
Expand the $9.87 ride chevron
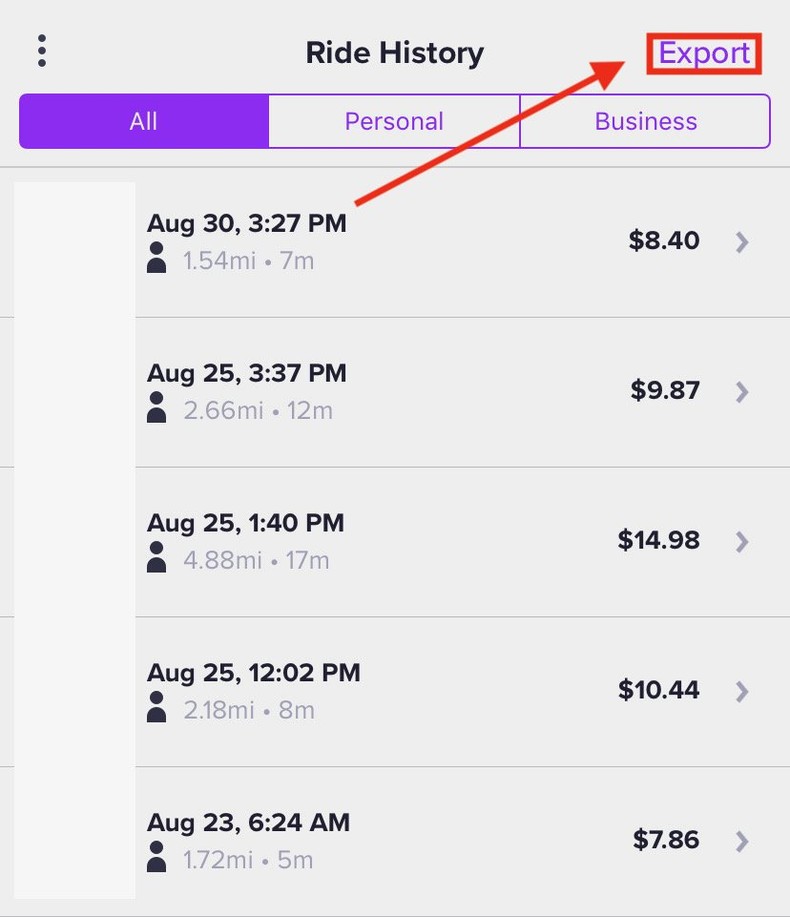point(742,391)
